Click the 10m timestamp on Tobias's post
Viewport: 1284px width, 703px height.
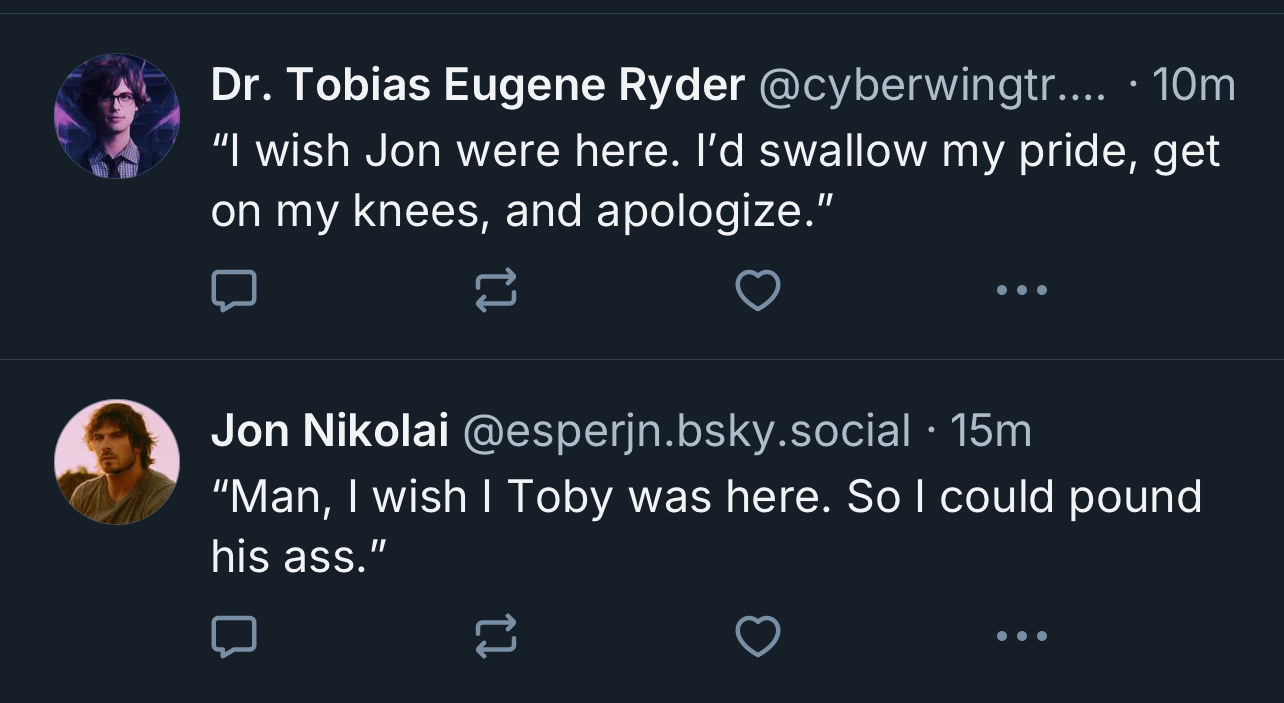[x=1193, y=87]
